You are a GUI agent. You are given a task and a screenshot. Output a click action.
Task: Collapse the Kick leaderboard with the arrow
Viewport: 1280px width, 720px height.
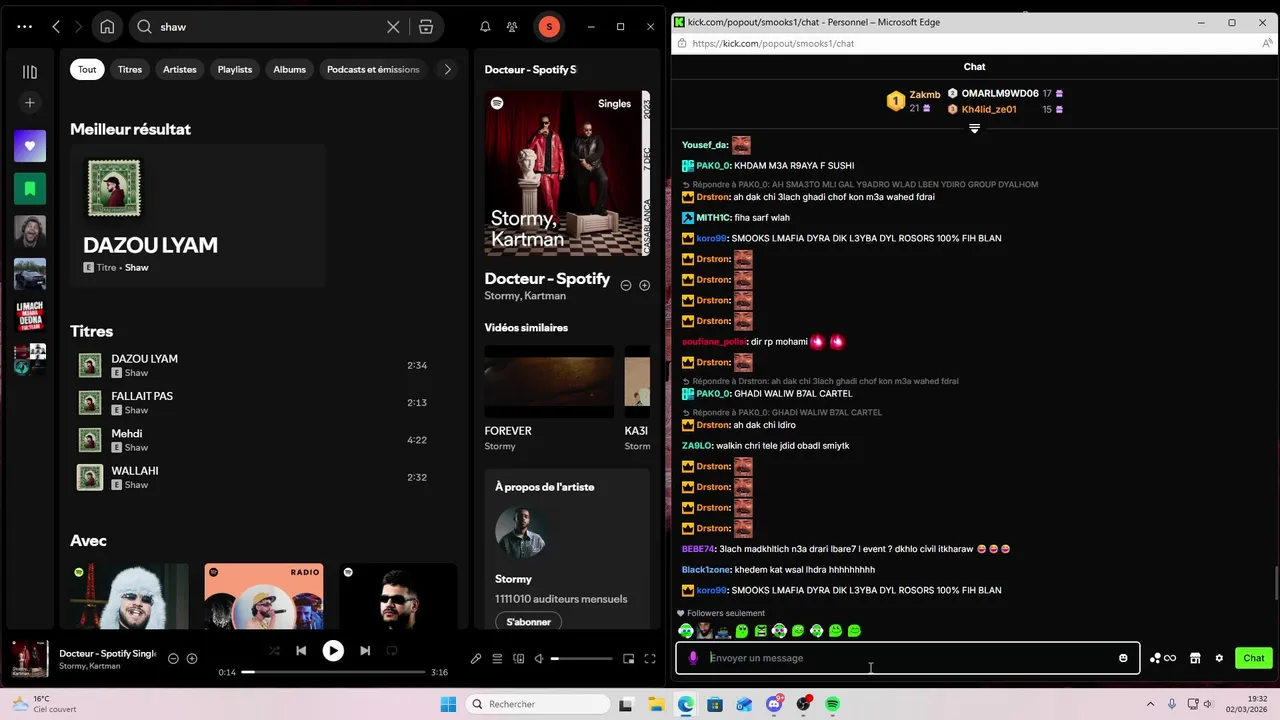pos(974,128)
